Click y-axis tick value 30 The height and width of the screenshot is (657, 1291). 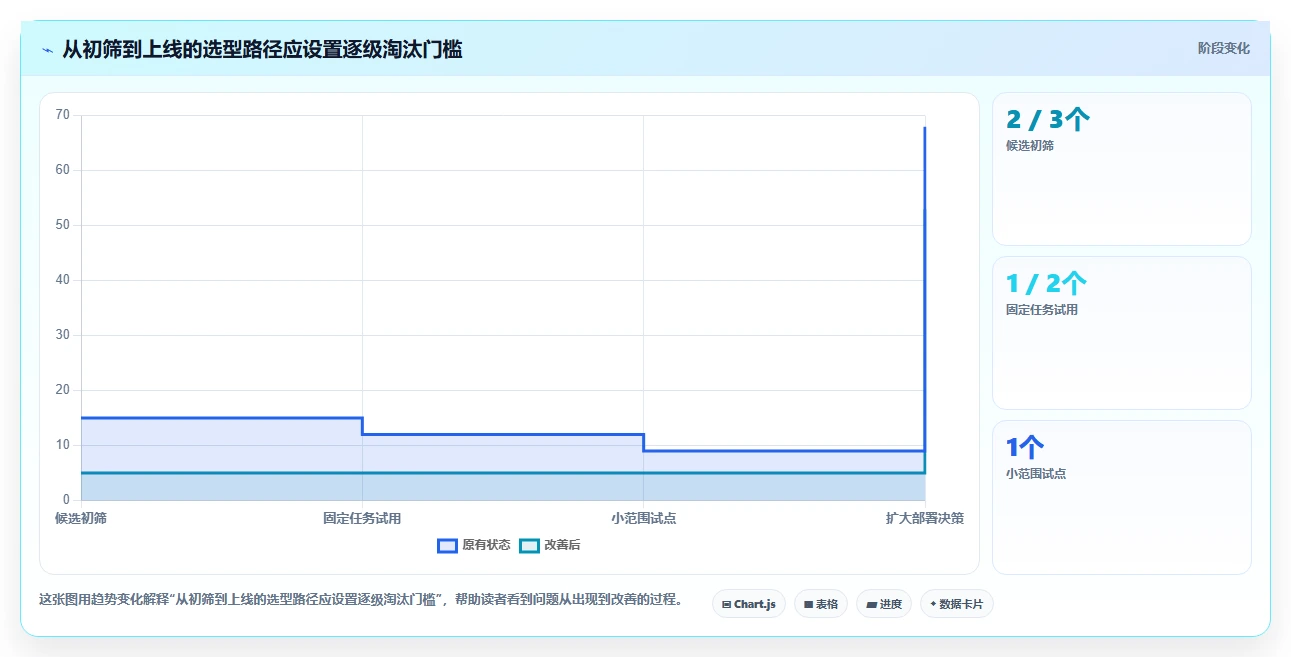[x=63, y=335]
